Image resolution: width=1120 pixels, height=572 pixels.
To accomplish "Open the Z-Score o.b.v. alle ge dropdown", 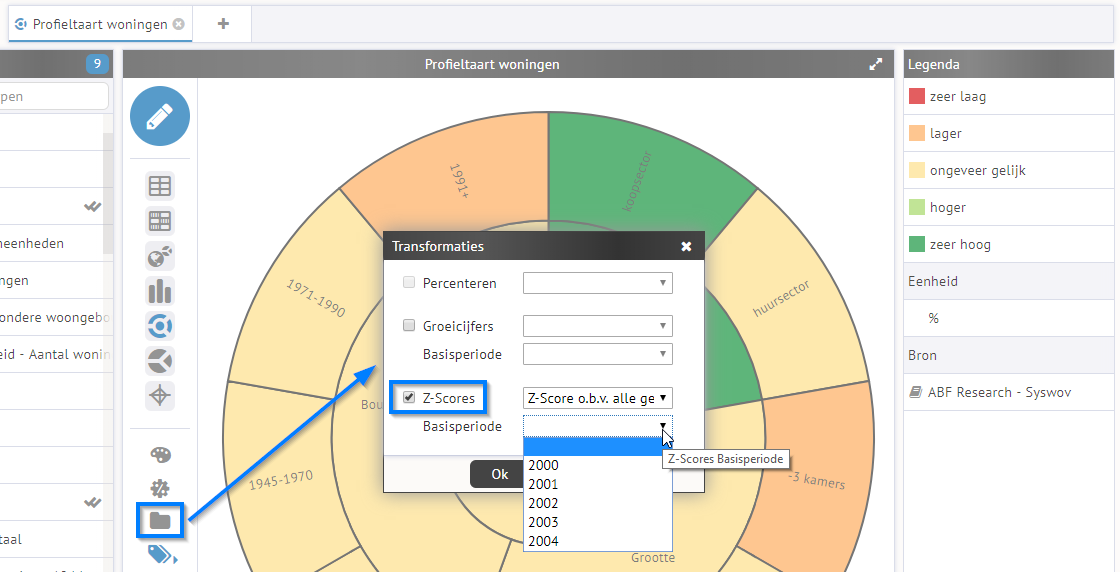I will (598, 398).
